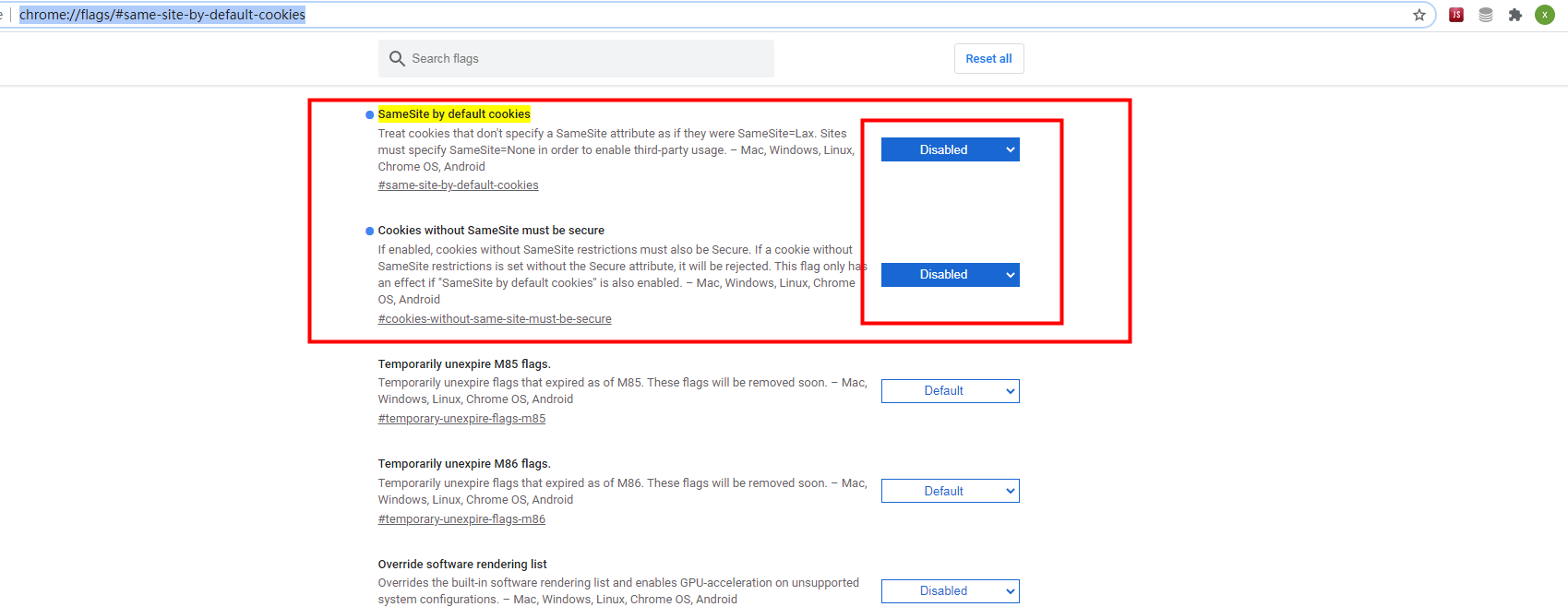Open Override software rendering list dropdown
This screenshot has height=607, width=1568.
coord(951,591)
